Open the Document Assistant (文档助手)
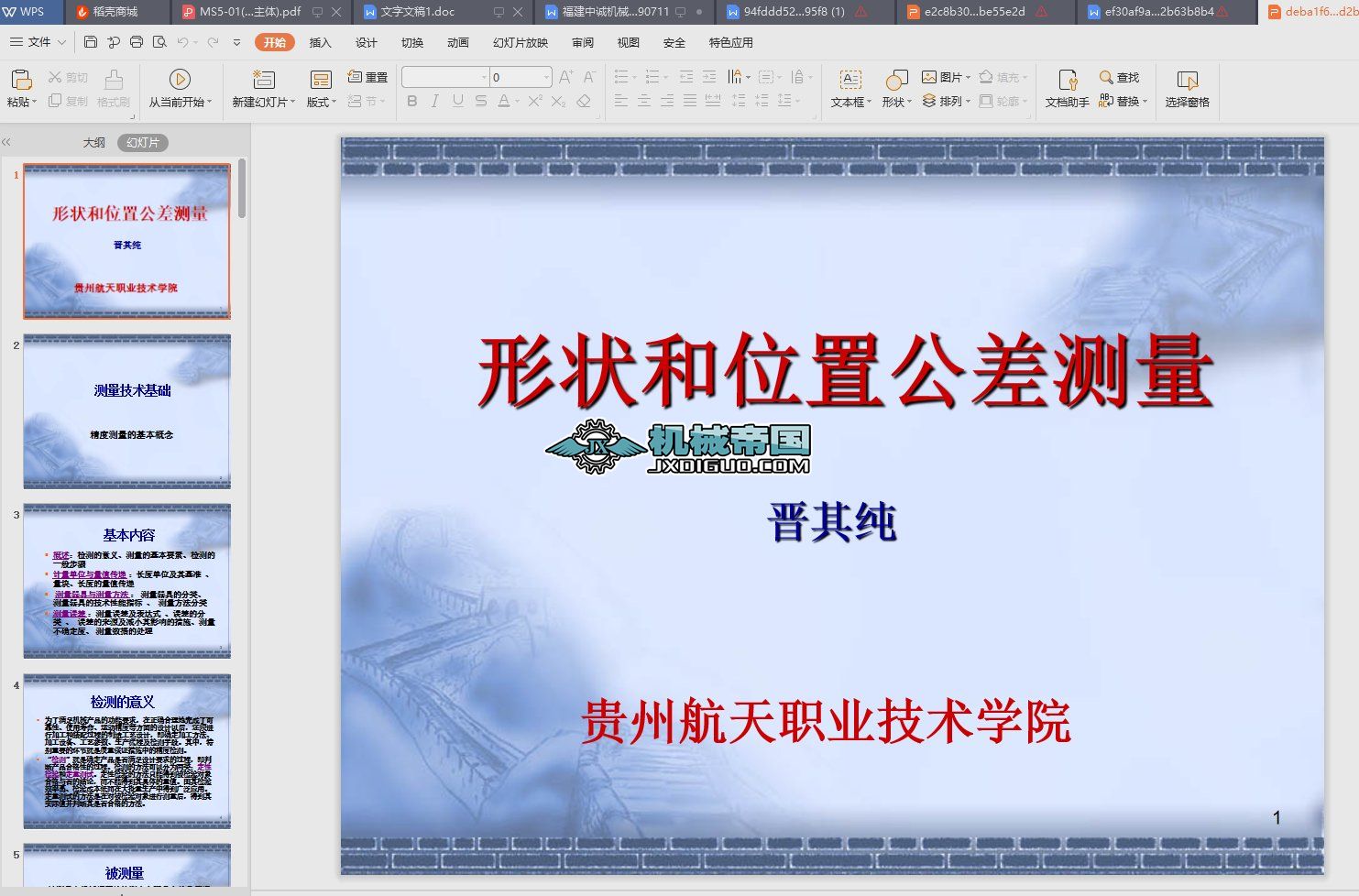 point(1068,88)
